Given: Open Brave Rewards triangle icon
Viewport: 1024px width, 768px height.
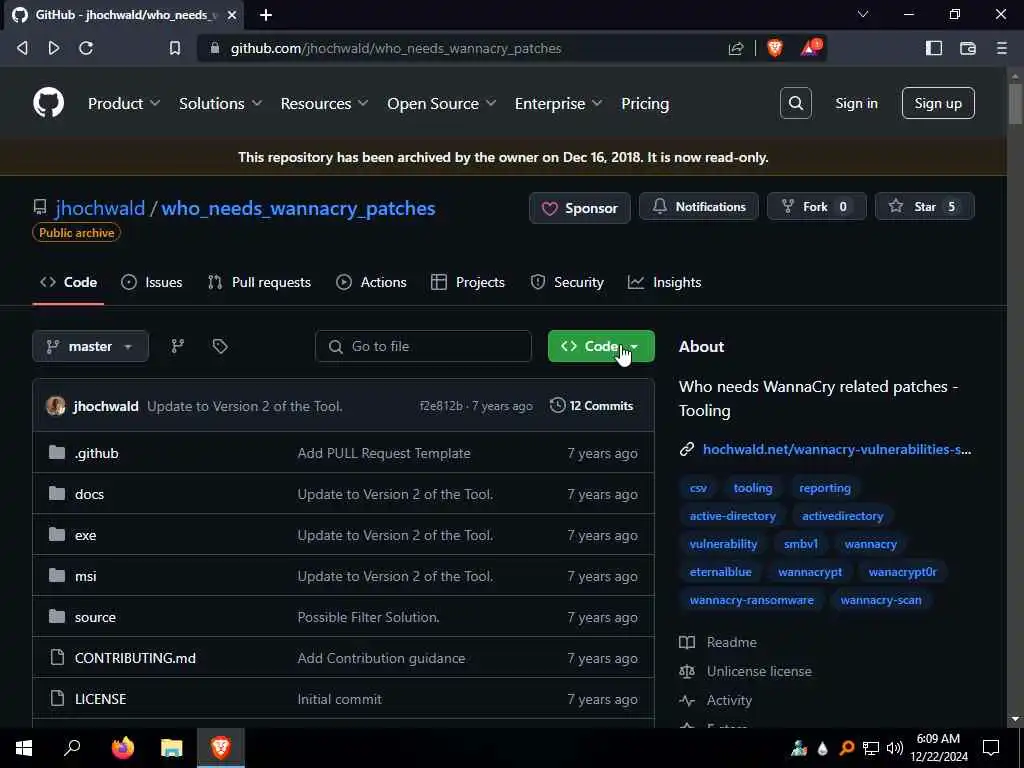Looking at the screenshot, I should point(810,48).
